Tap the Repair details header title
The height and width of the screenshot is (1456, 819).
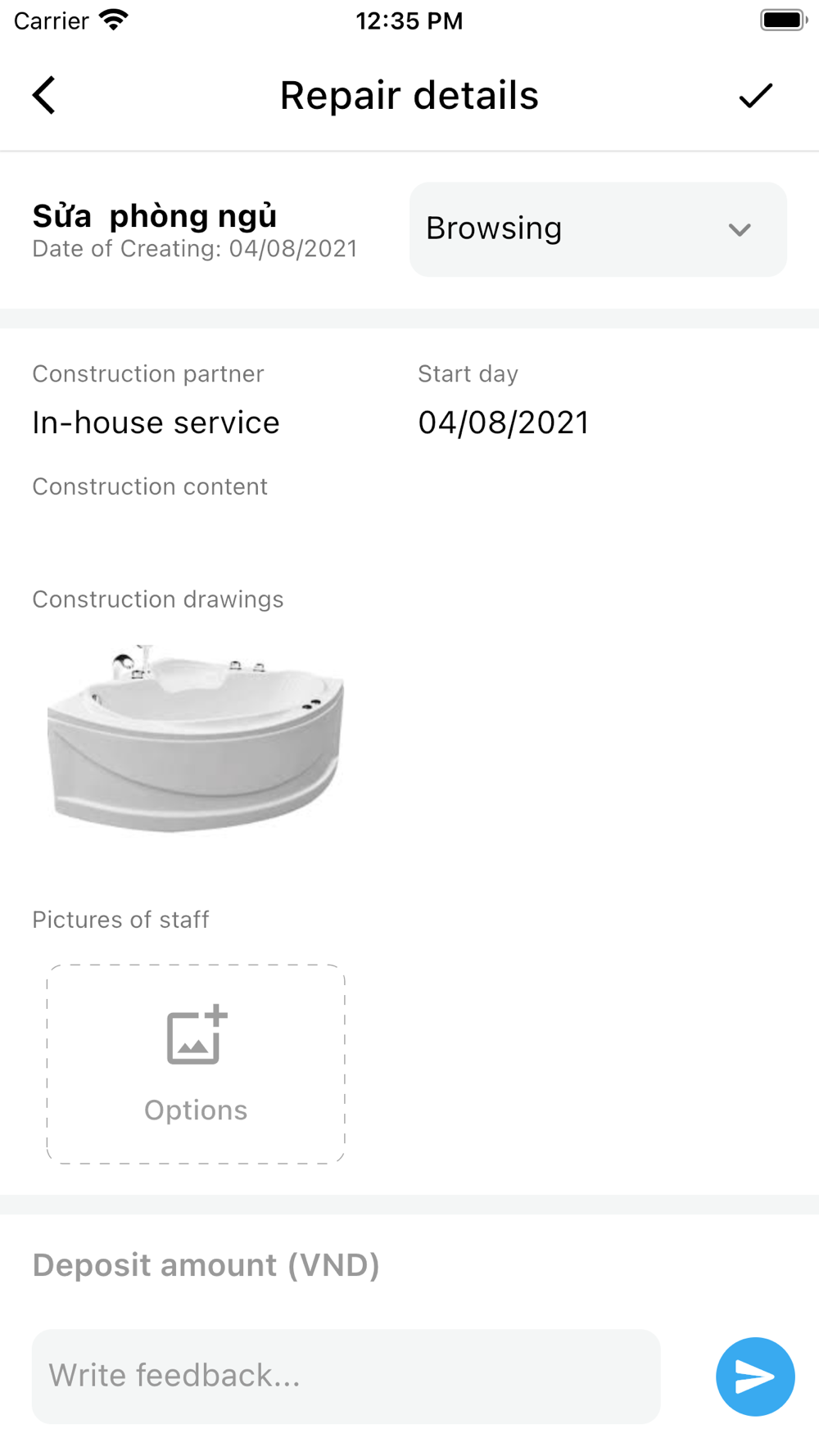[409, 95]
